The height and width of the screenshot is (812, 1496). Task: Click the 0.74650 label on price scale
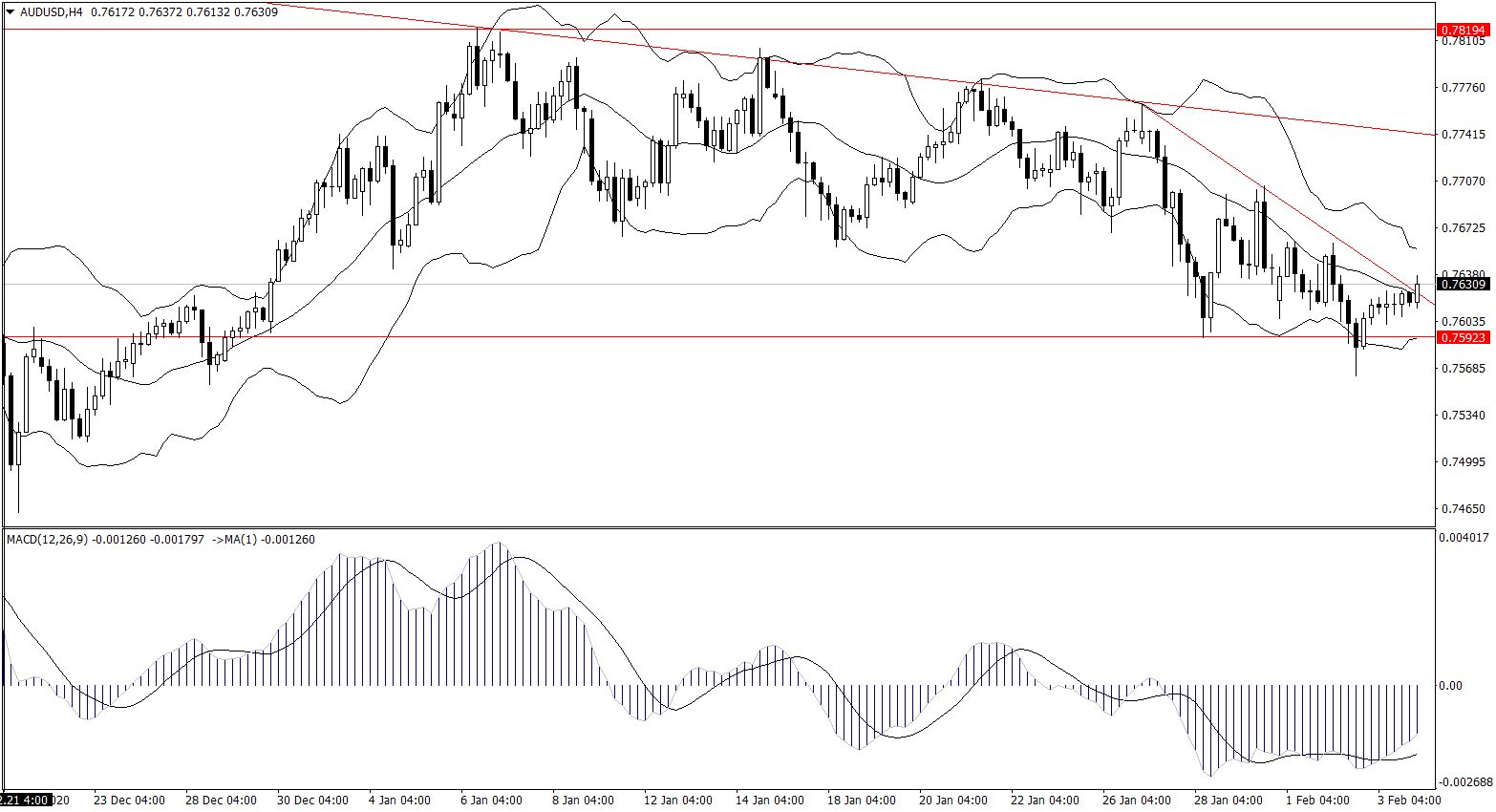(x=1463, y=509)
